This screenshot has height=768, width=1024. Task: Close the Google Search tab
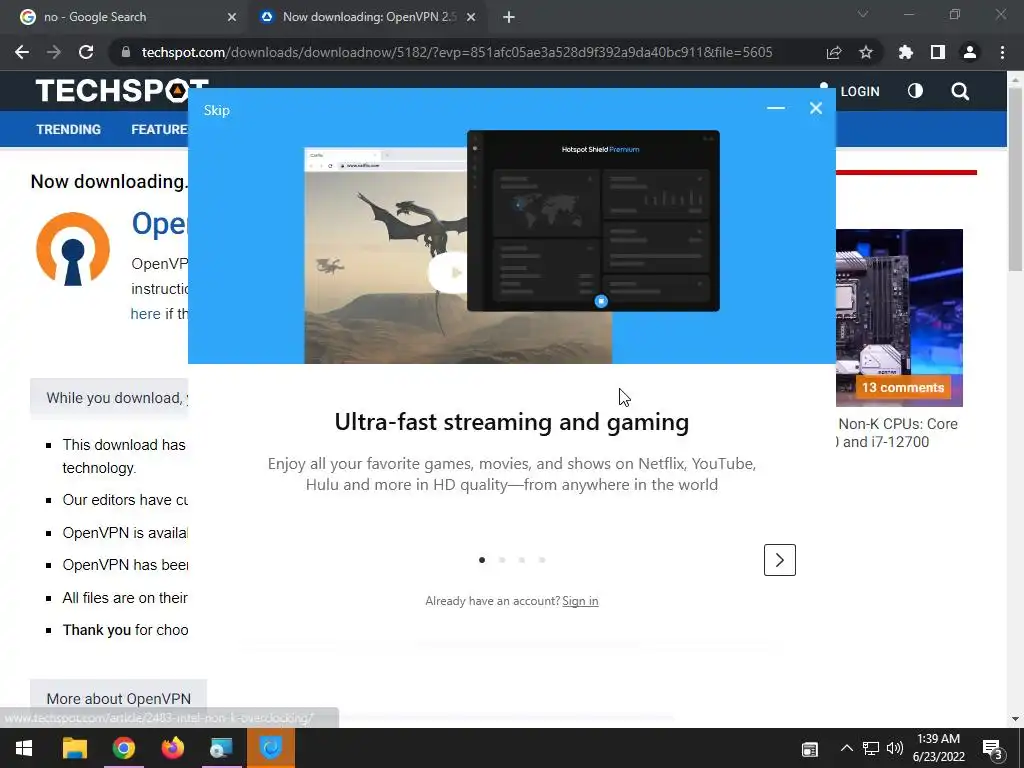(x=232, y=18)
